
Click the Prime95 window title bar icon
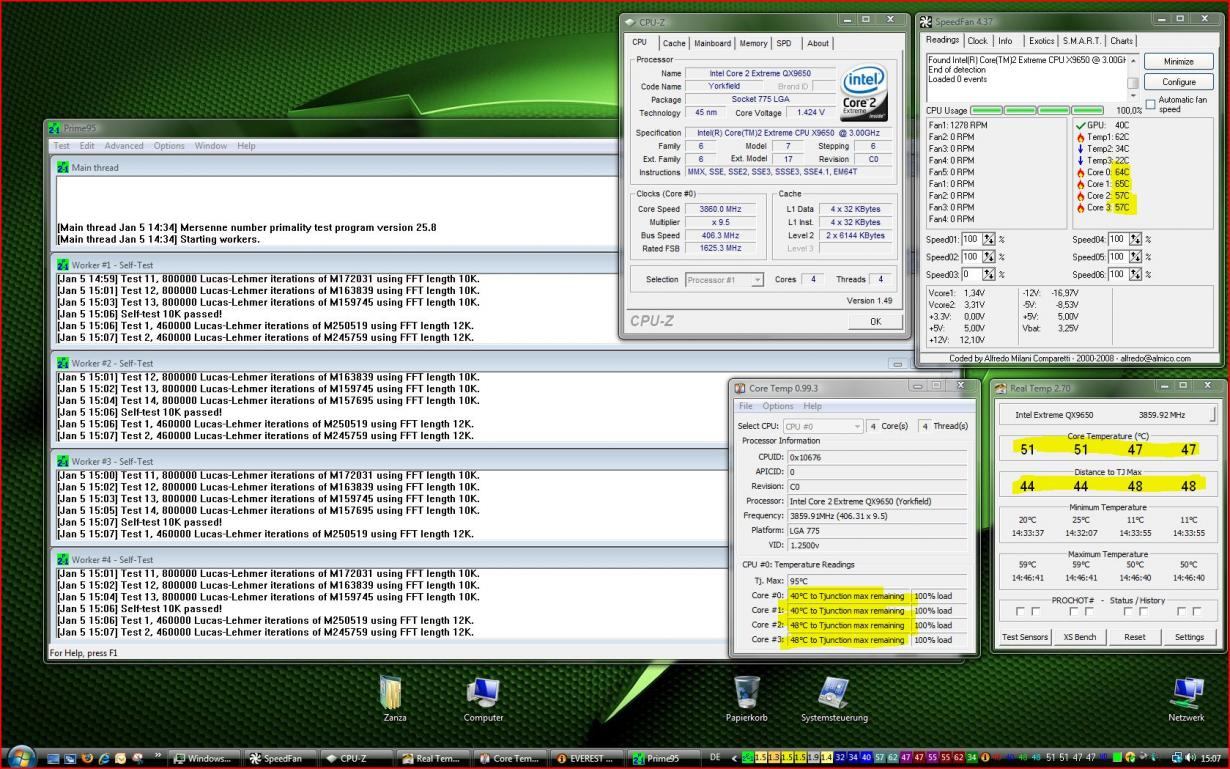[x=55, y=128]
